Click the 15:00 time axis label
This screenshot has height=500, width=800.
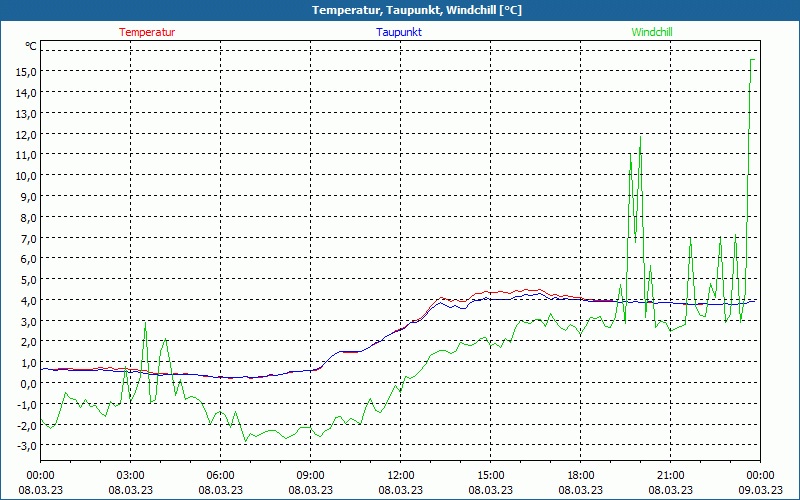pyautogui.click(x=491, y=476)
